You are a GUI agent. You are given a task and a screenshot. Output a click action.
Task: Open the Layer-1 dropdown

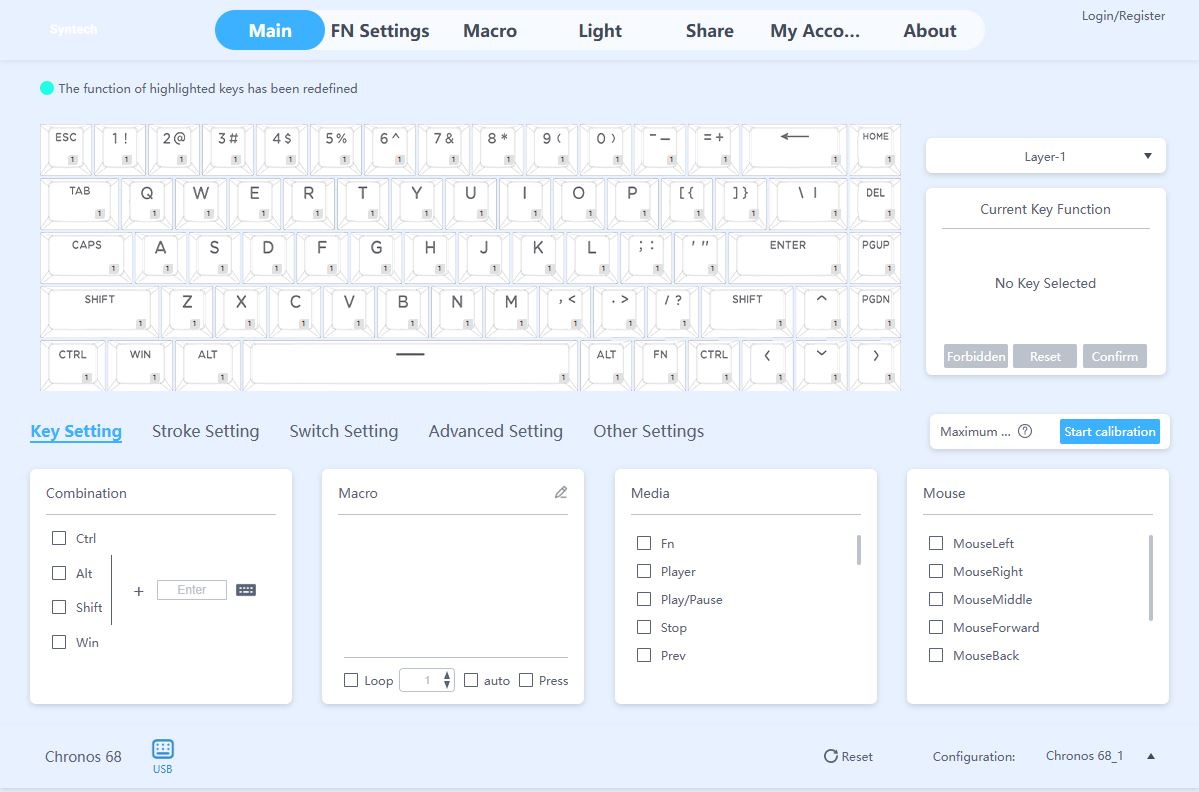[x=1045, y=156]
